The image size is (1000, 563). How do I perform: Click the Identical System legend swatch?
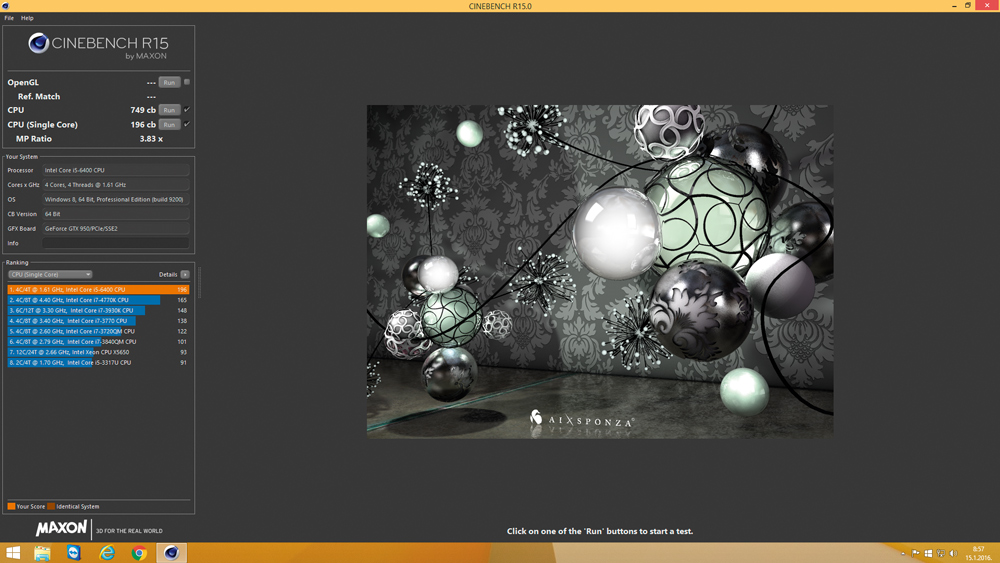pyautogui.click(x=51, y=506)
